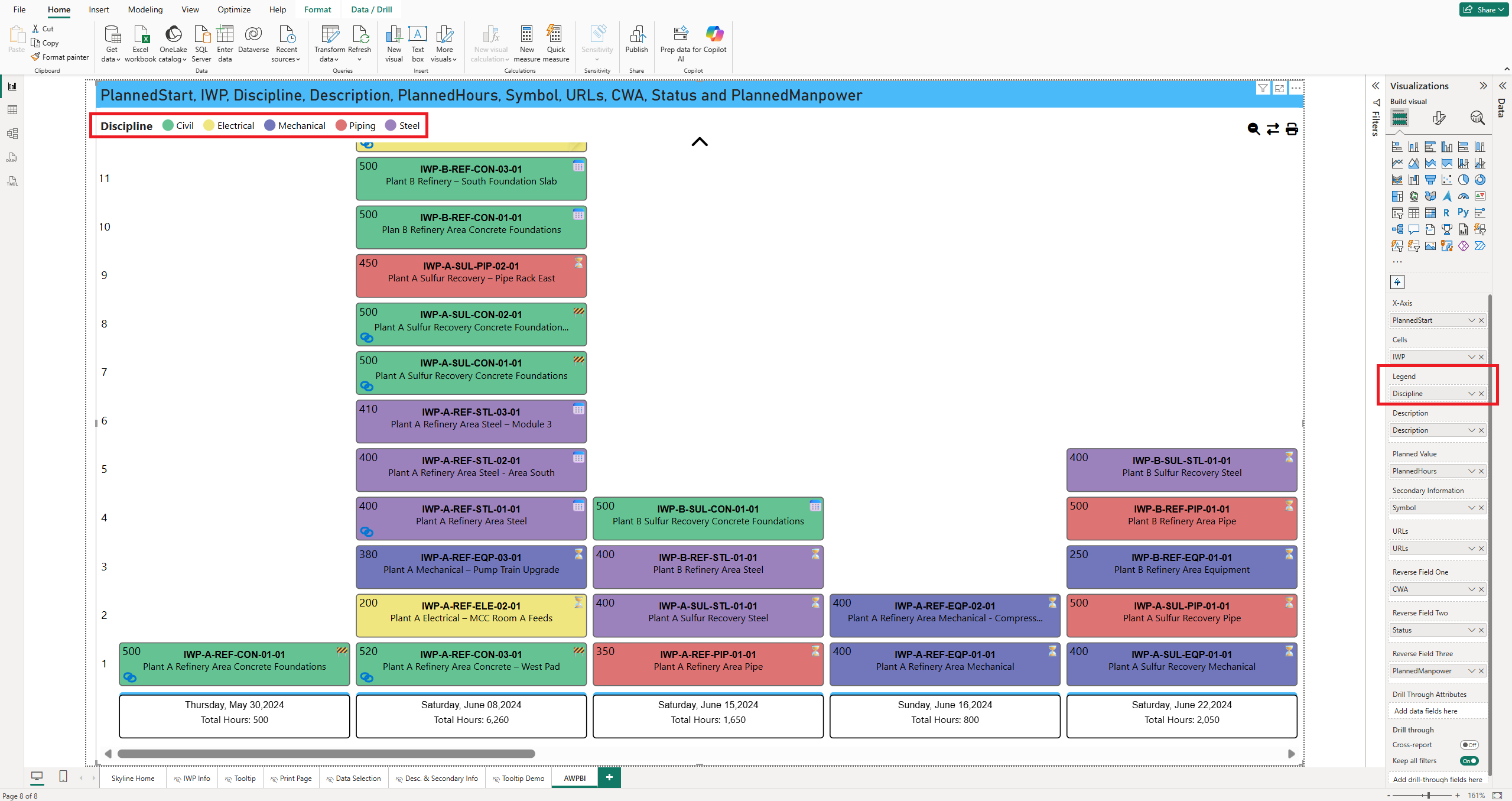Open the Analytics magnifier tab
This screenshot has width=1512, height=801.
click(x=1477, y=118)
